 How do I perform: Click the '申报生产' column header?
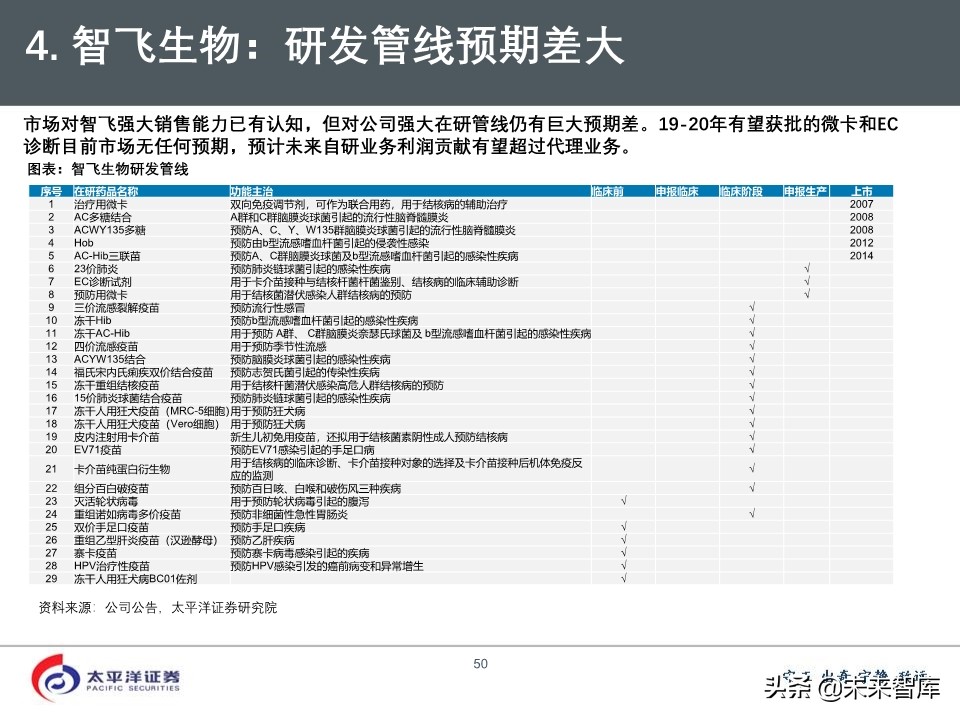click(x=806, y=192)
